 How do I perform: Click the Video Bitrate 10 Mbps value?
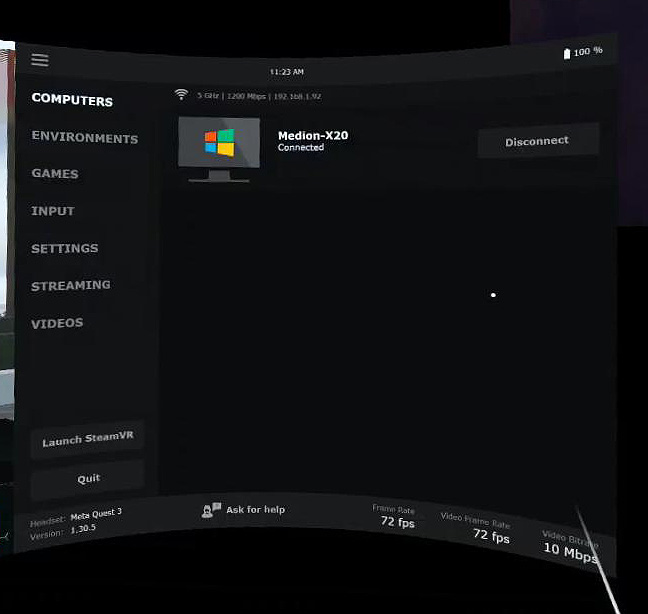(570, 552)
